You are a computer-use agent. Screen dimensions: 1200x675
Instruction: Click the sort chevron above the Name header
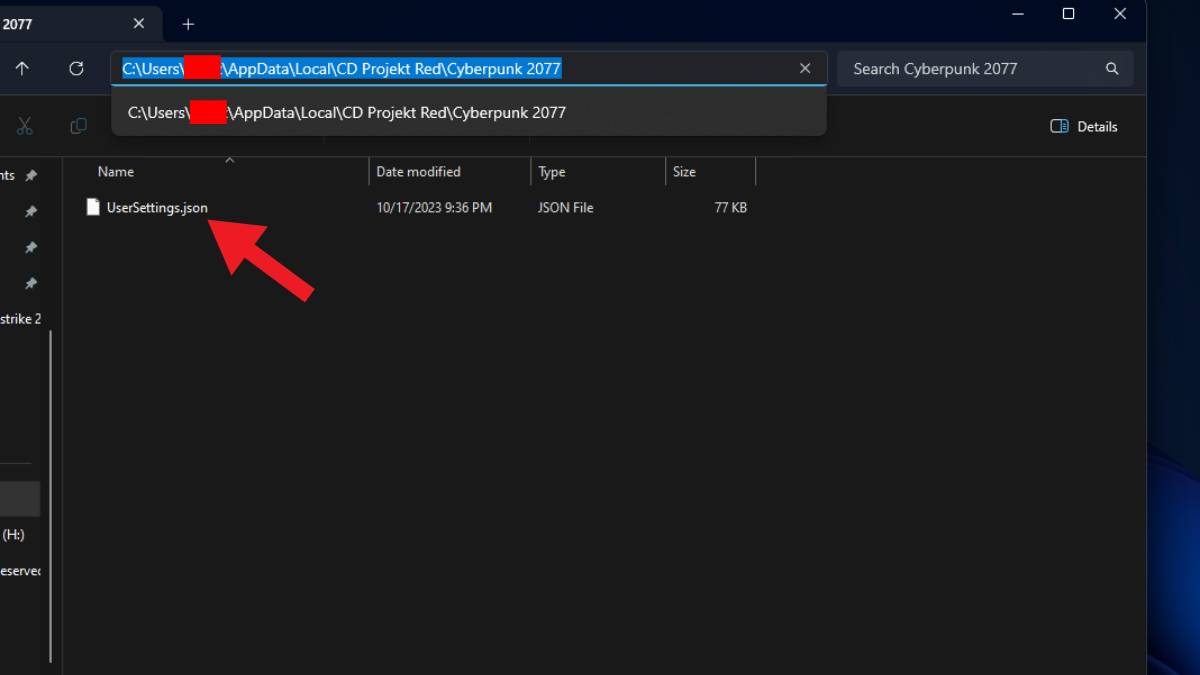[x=229, y=158]
